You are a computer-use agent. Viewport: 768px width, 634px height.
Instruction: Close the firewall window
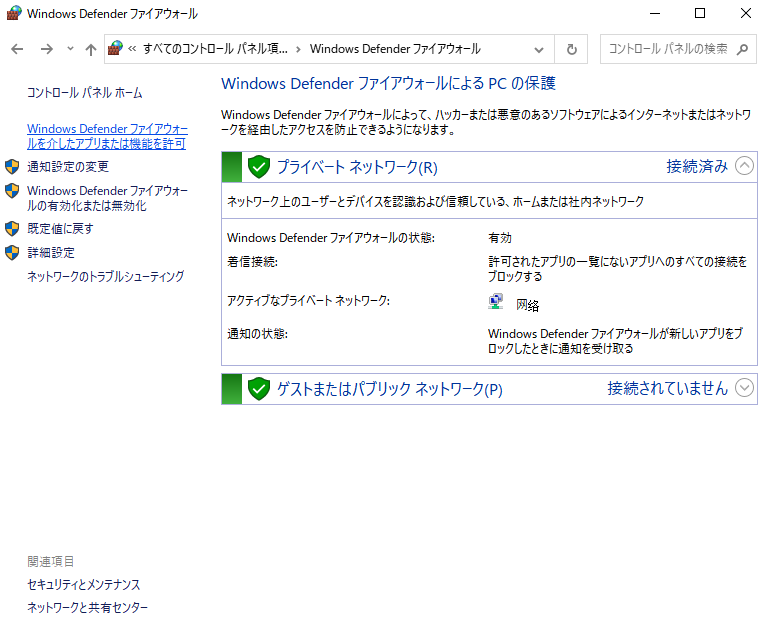[745, 13]
